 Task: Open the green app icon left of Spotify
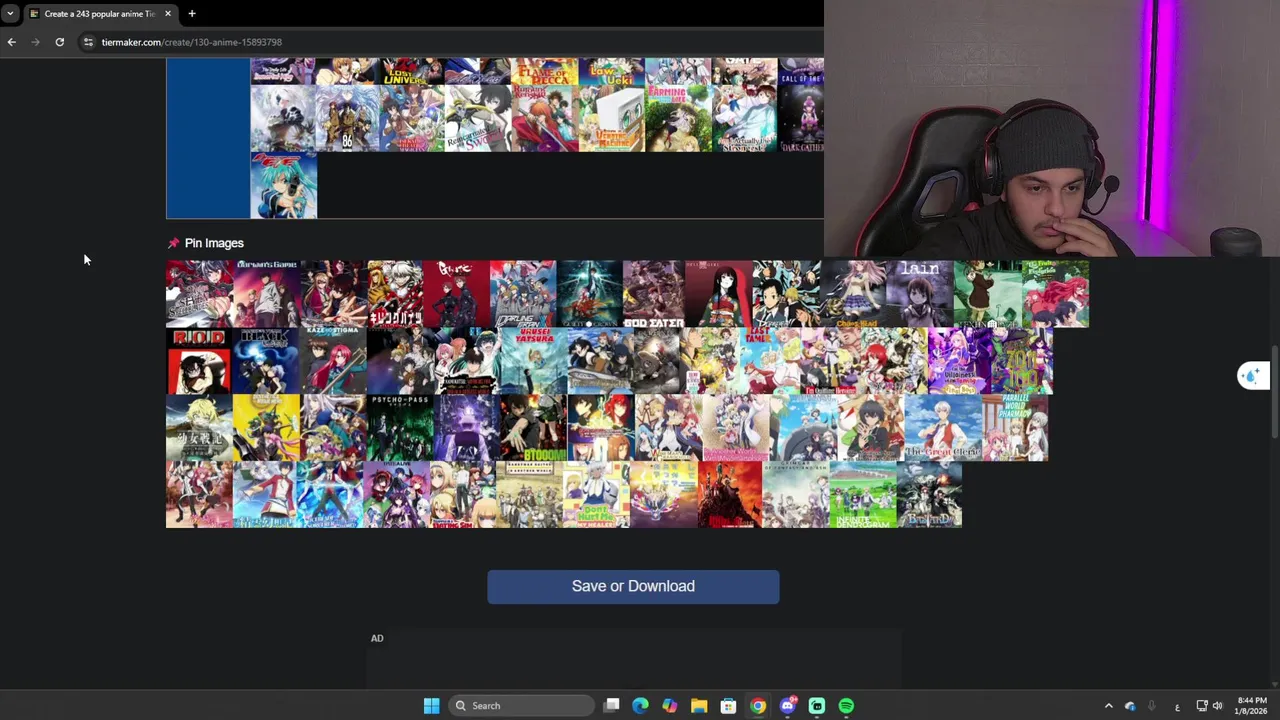click(817, 706)
